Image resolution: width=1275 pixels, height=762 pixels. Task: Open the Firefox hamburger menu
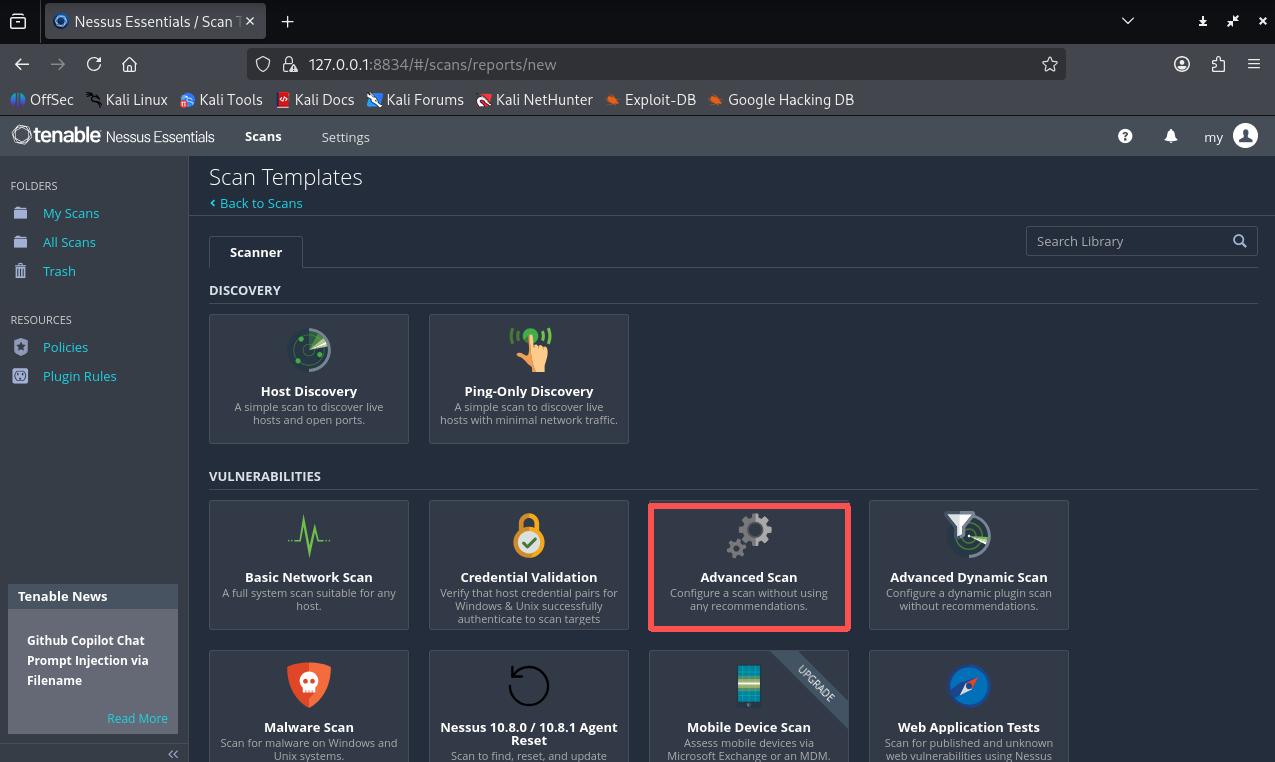click(1254, 64)
